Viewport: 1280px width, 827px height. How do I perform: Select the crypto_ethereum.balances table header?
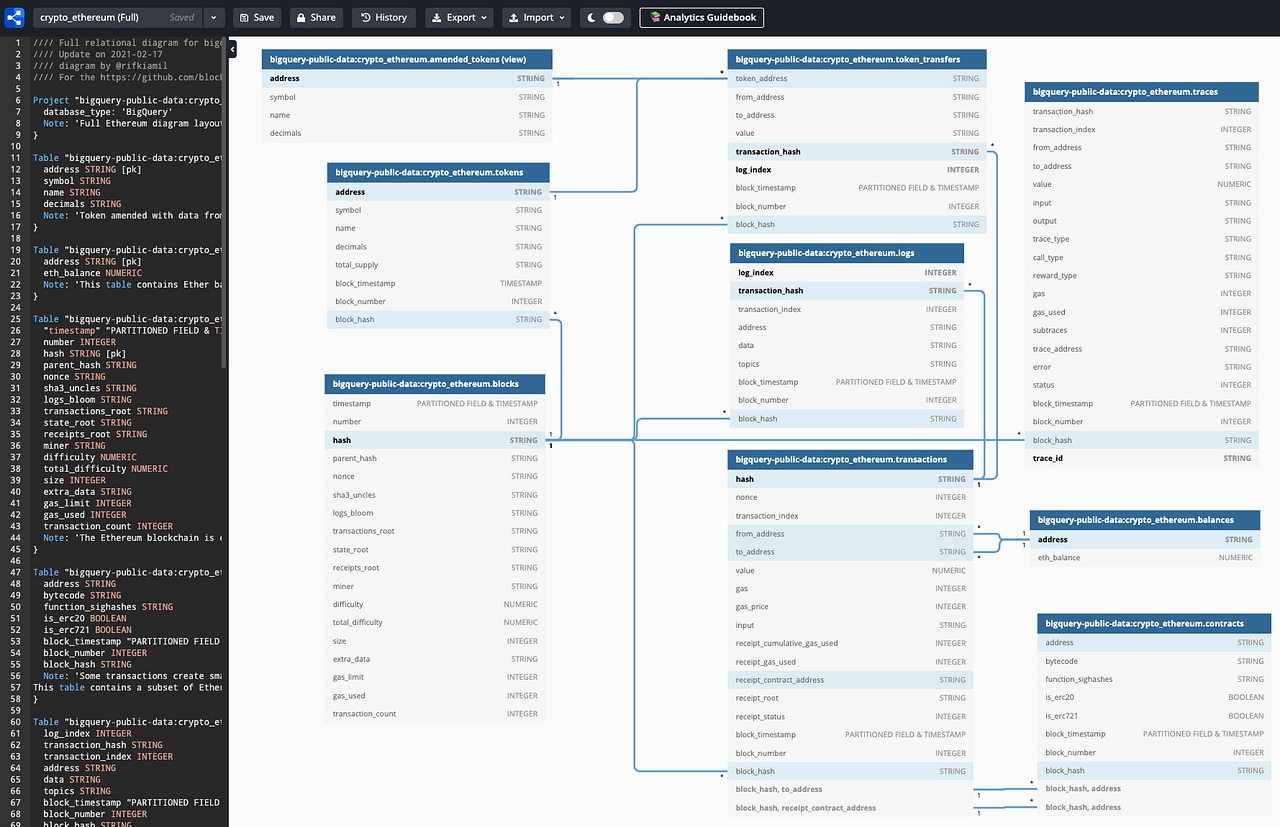tap(1144, 520)
